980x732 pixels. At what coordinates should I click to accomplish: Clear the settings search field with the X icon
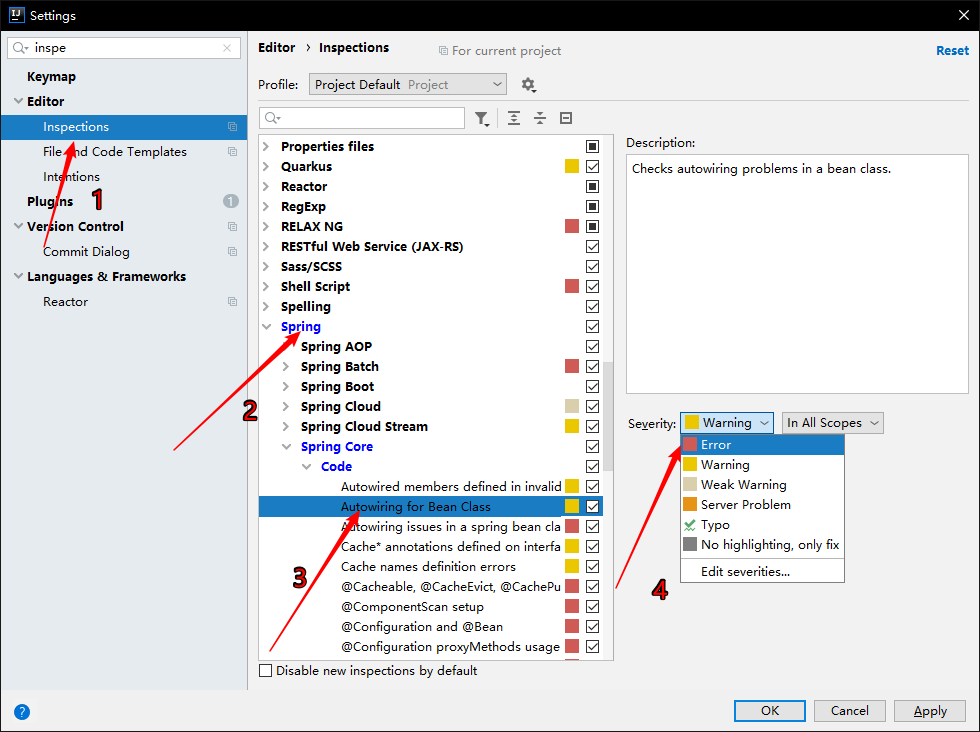point(227,48)
